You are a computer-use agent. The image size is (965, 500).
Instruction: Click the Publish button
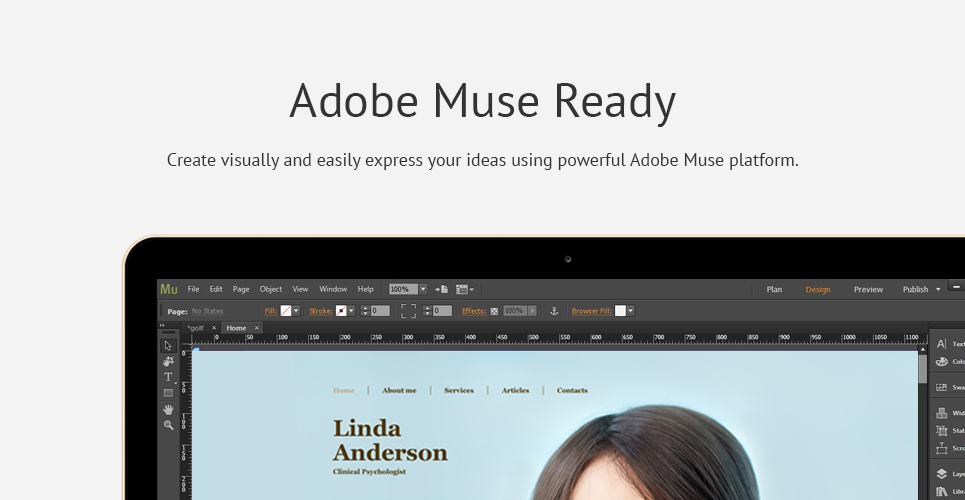coord(915,289)
